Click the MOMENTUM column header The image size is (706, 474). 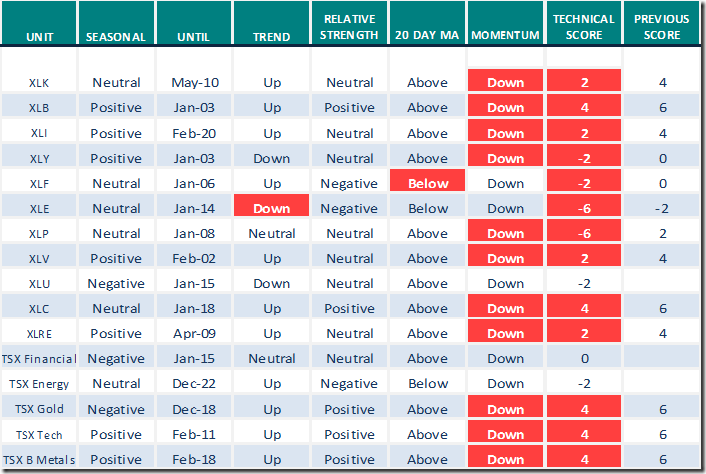click(x=506, y=38)
